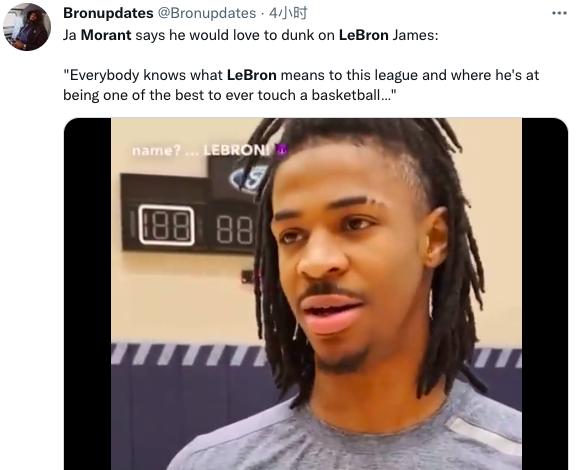Click bold LeBron in the quoted sentence
This screenshot has width=581, height=470.
252,75
